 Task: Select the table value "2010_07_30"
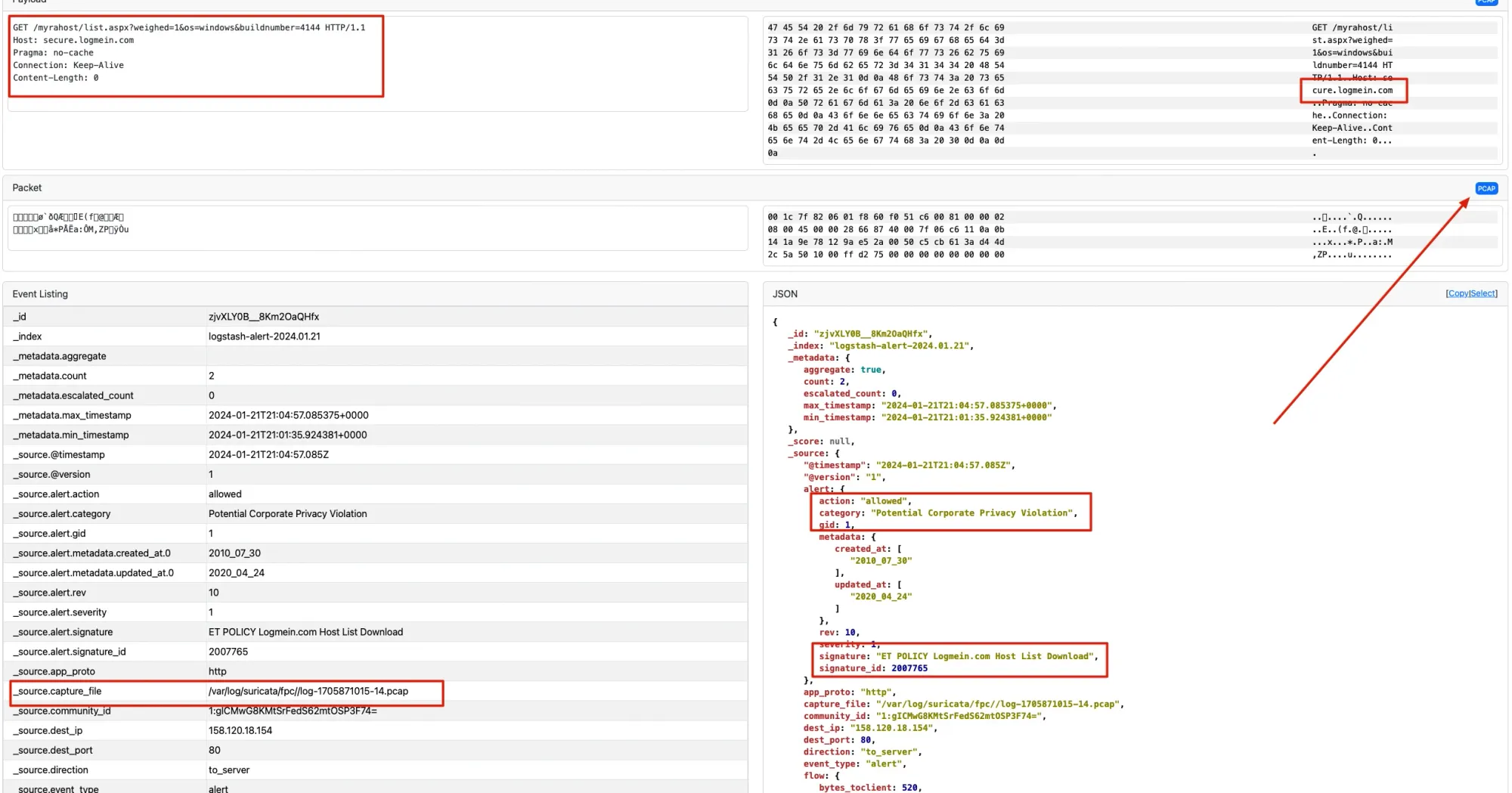(234, 553)
